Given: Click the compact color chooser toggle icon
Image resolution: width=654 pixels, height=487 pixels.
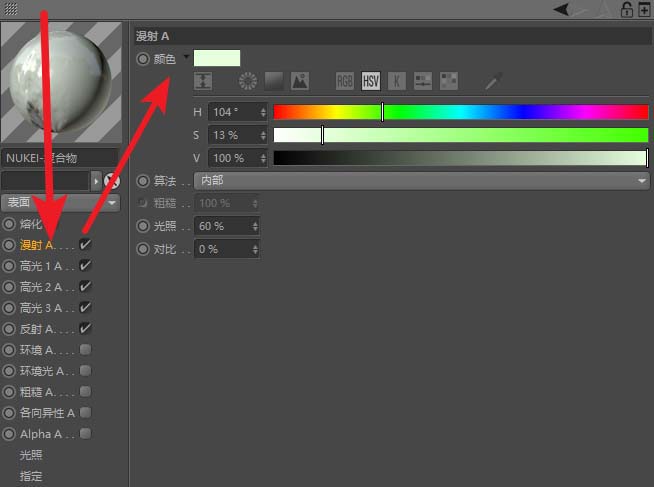Looking at the screenshot, I should click(203, 81).
